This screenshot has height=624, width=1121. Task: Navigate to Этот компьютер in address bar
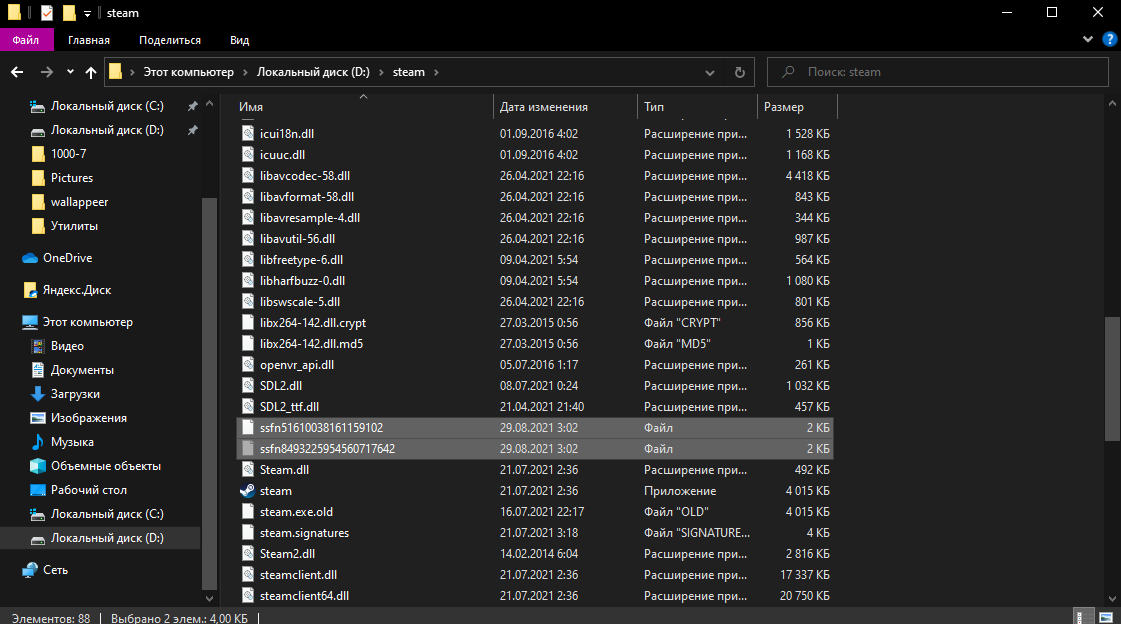click(x=189, y=72)
